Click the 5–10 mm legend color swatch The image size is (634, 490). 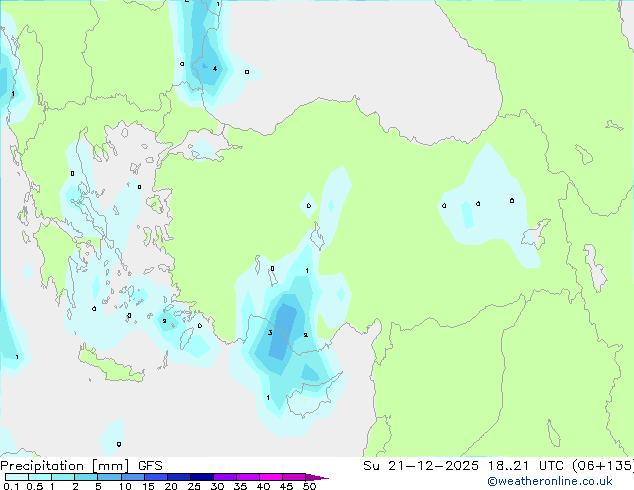pyautogui.click(x=109, y=477)
